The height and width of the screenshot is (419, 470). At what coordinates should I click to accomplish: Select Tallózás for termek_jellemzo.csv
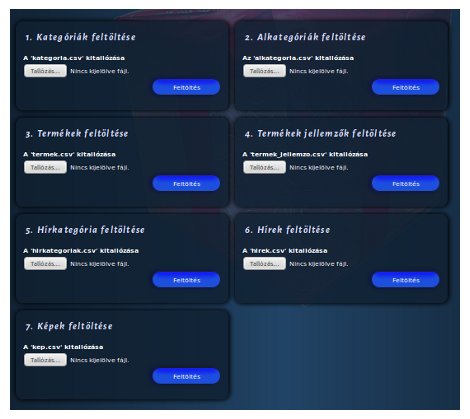(x=264, y=167)
